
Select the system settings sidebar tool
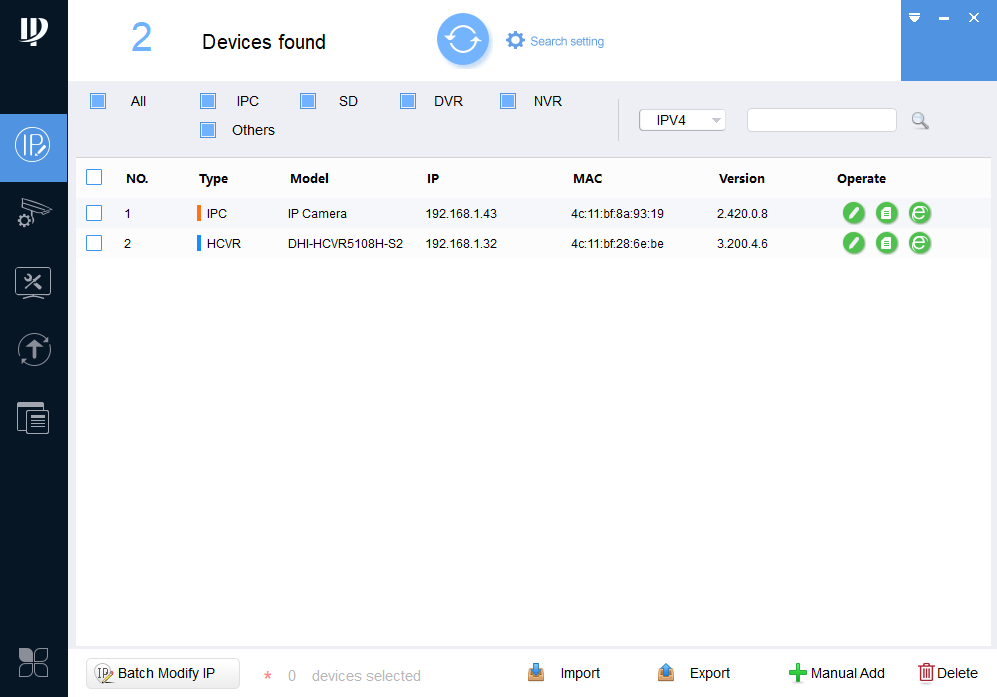(33, 282)
